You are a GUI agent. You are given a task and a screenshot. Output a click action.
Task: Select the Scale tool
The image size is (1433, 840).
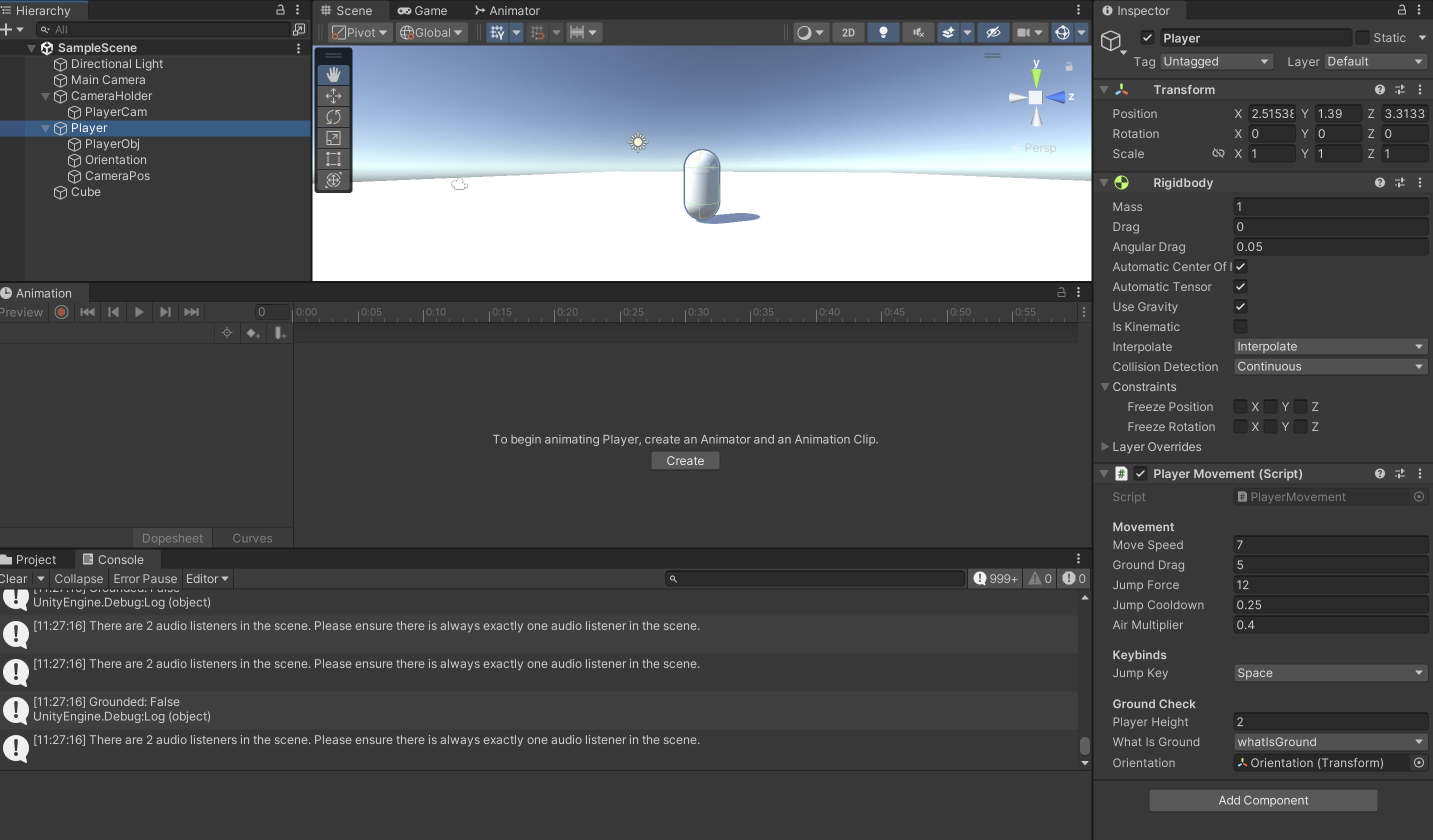(332, 137)
